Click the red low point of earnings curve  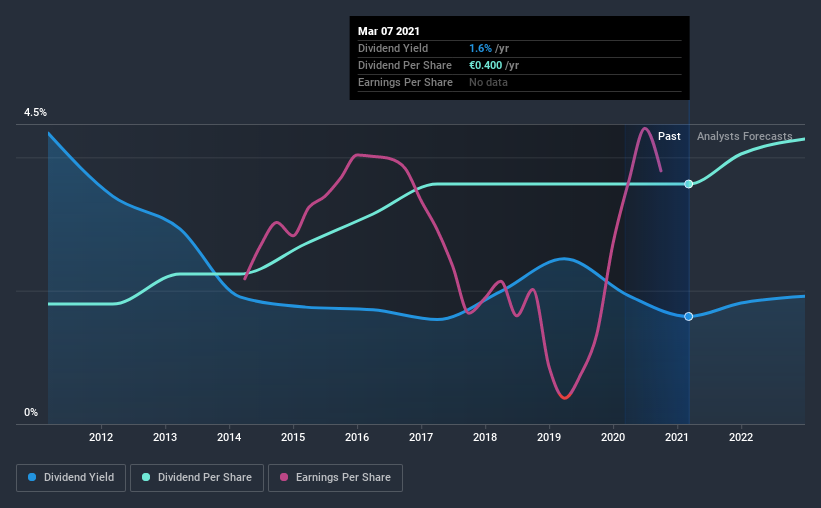click(x=564, y=397)
